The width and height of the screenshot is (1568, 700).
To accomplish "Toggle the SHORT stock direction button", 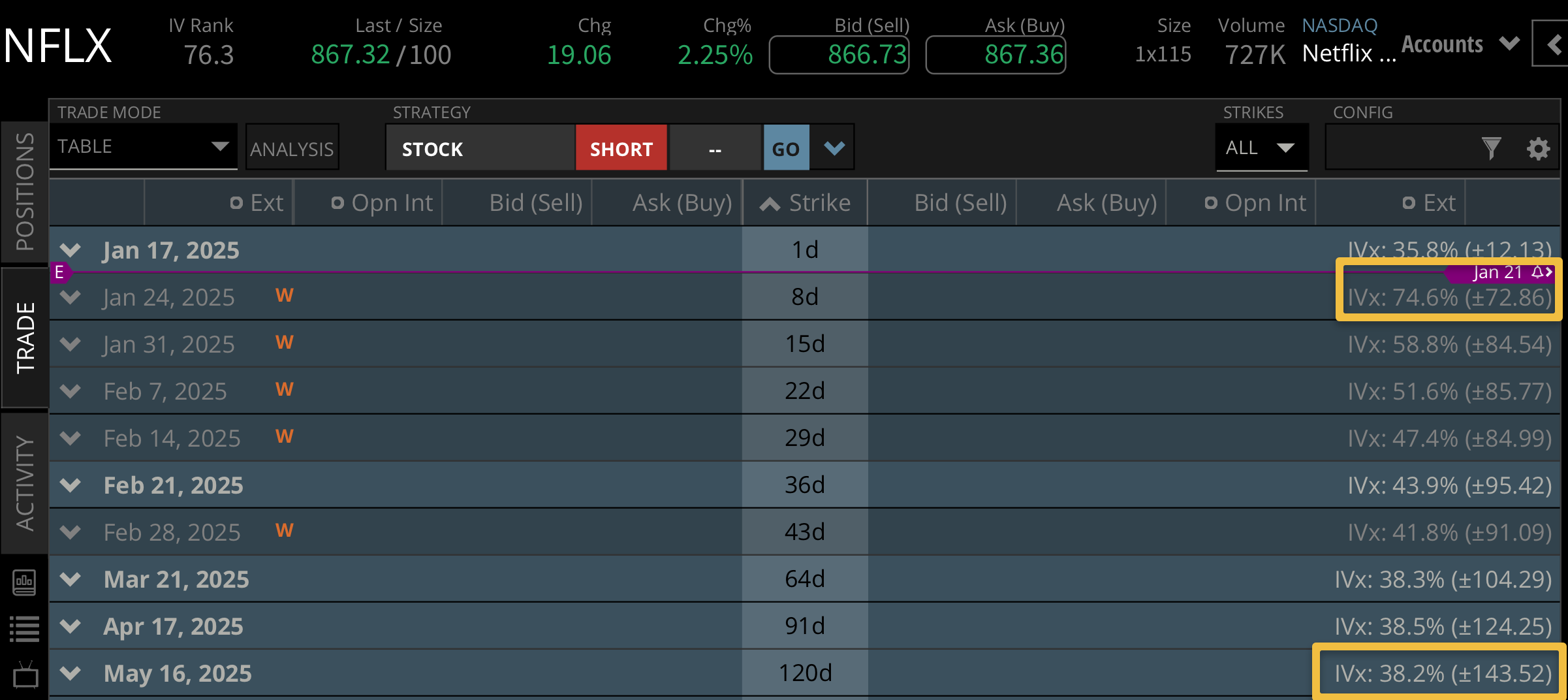I will coord(621,149).
